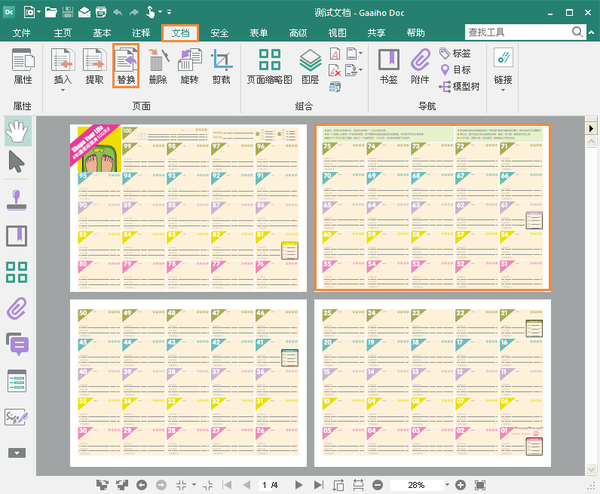Click the Stamp tool in left sidebar
This screenshot has width=600, height=494.
coord(17,198)
